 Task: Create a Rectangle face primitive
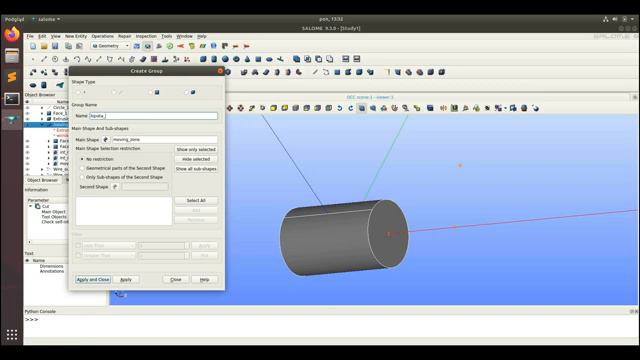258,59
